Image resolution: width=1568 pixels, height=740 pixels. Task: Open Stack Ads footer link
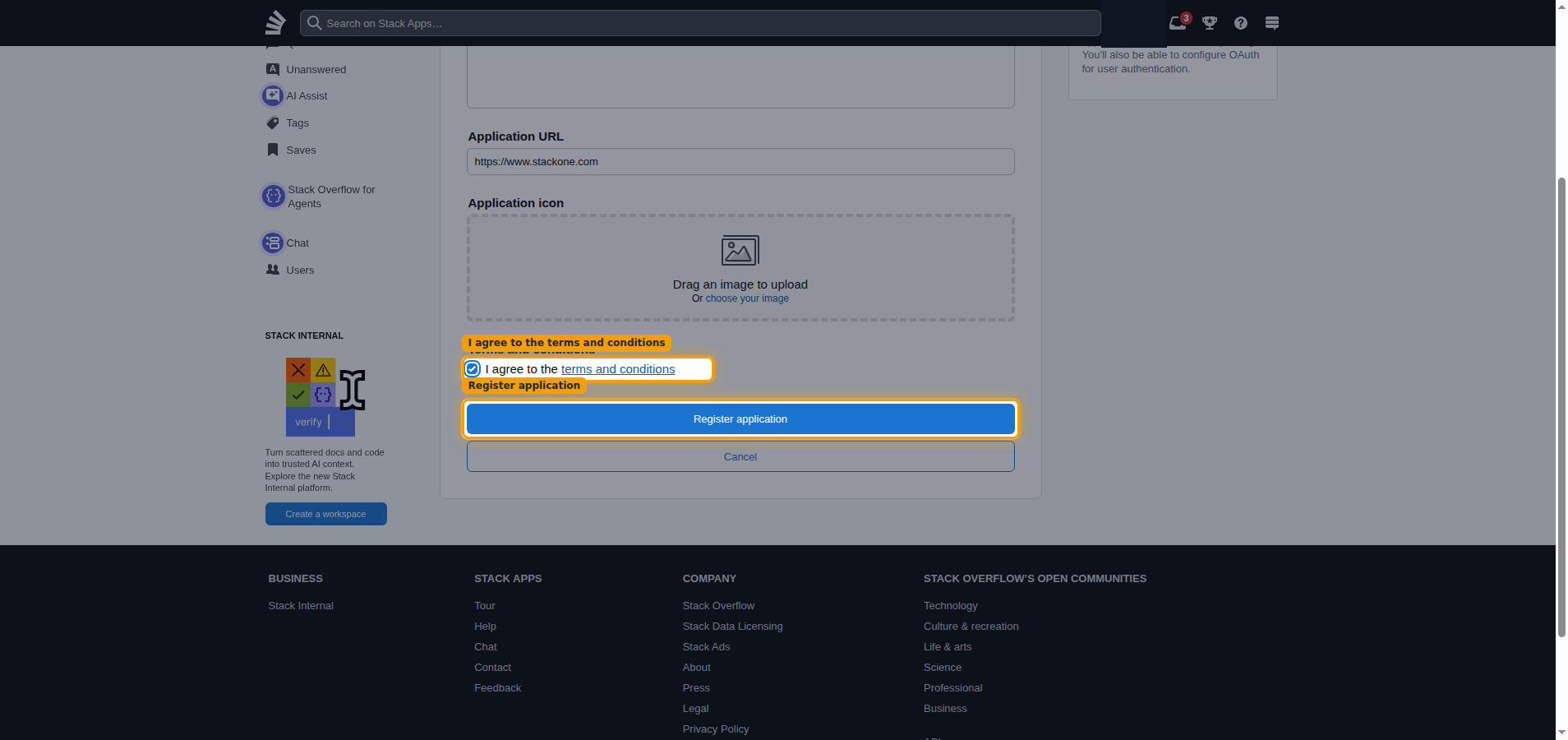(706, 647)
